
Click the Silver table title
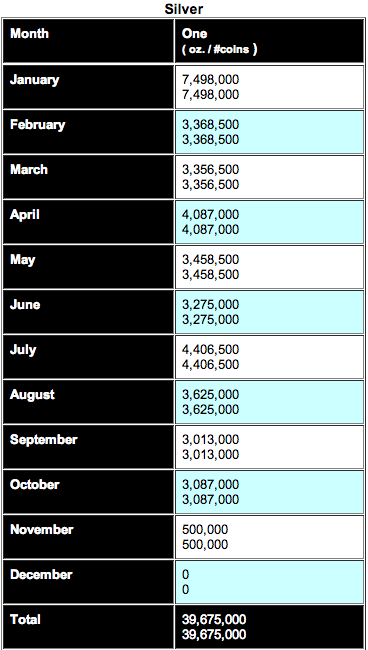tap(184, 9)
